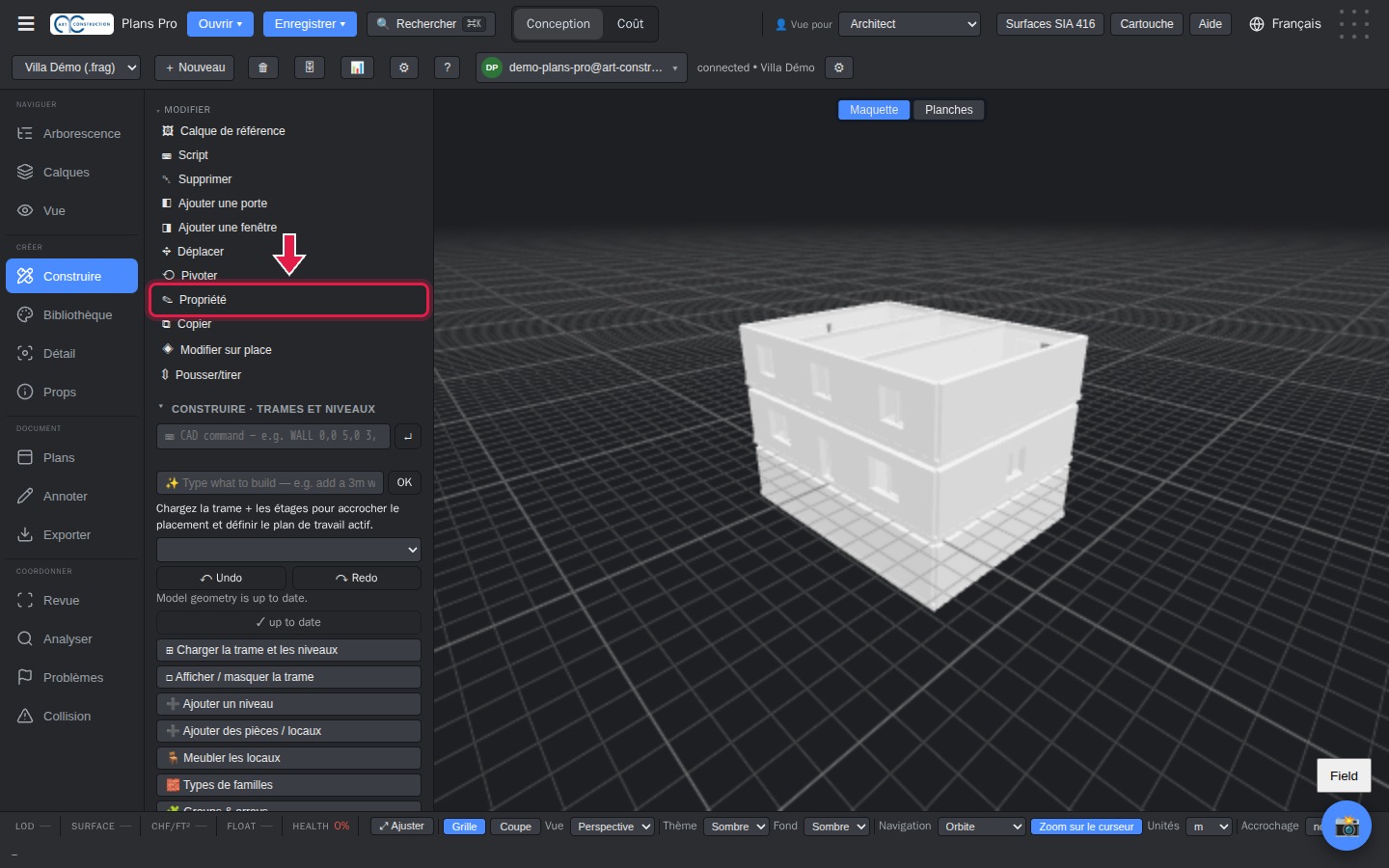Open the hamburger main menu

coord(26,24)
